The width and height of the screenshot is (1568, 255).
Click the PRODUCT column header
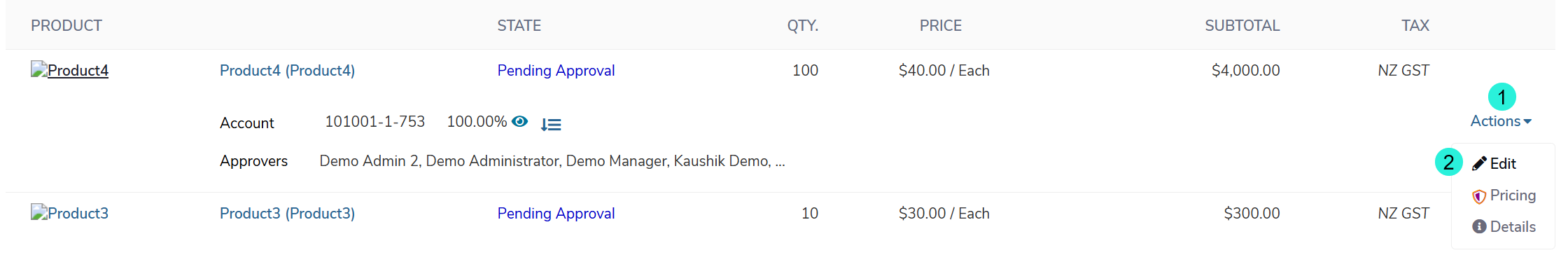(66, 26)
